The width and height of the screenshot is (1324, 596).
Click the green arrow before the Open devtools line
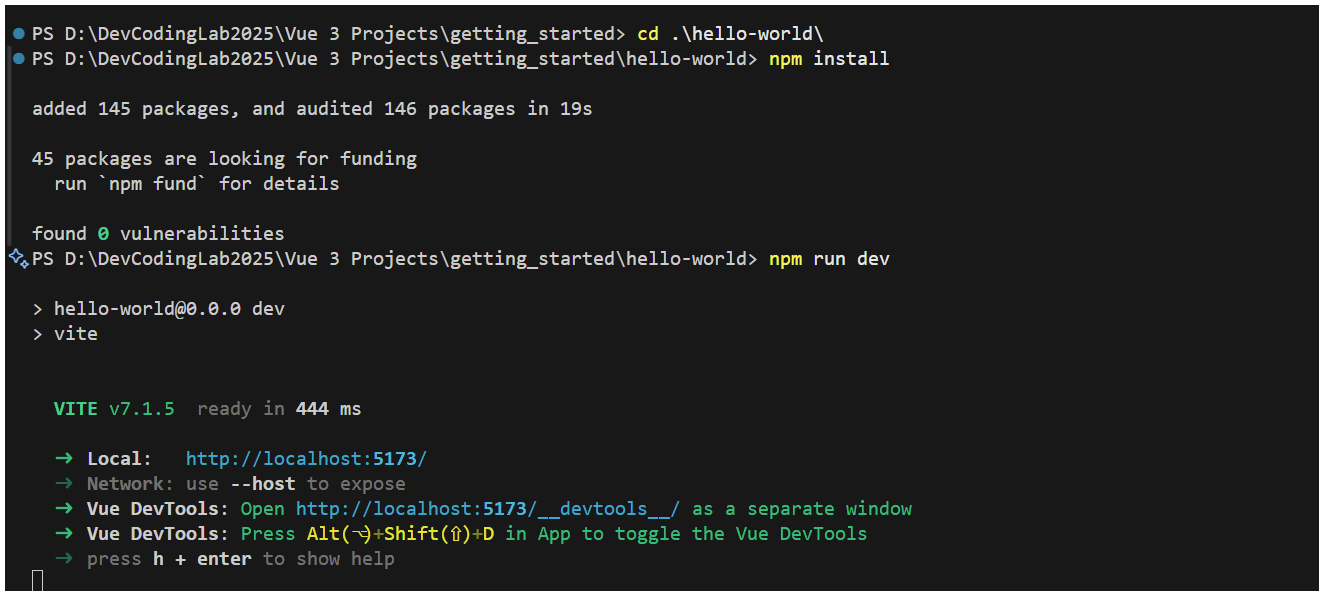(x=64, y=509)
